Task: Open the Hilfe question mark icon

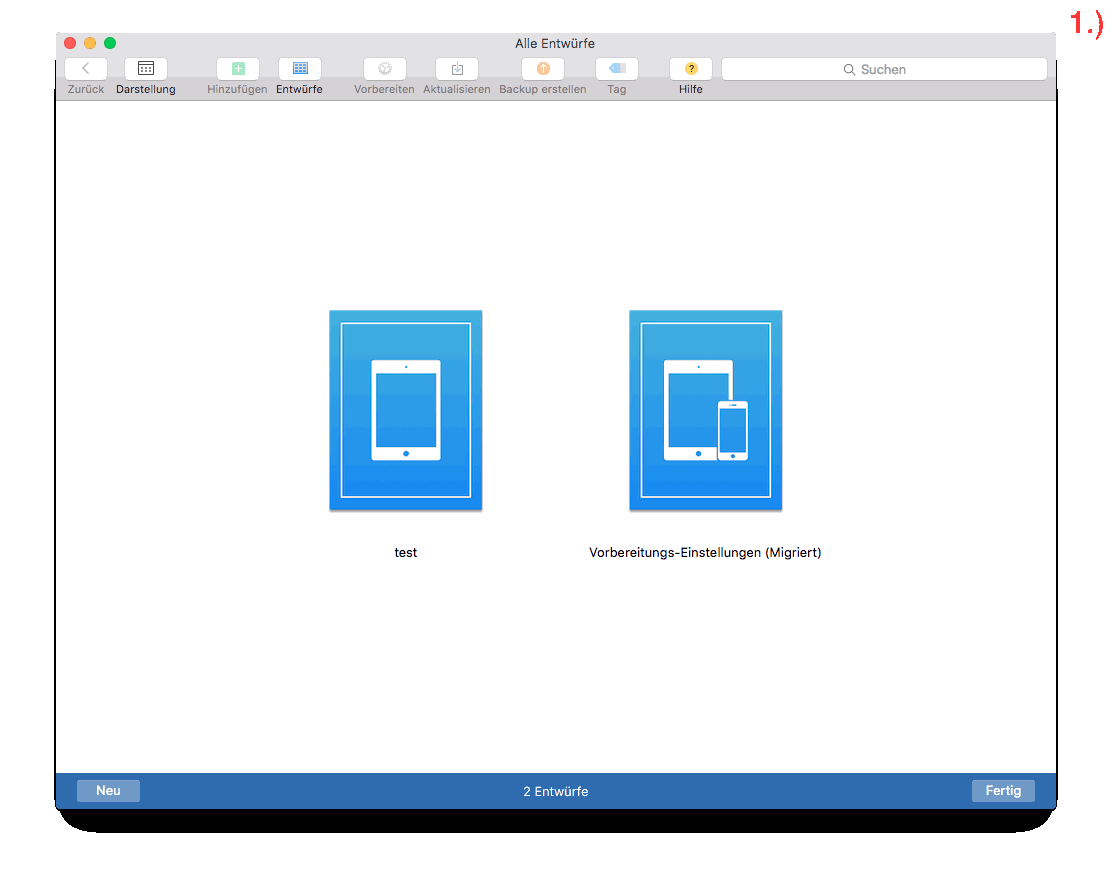Action: (690, 68)
